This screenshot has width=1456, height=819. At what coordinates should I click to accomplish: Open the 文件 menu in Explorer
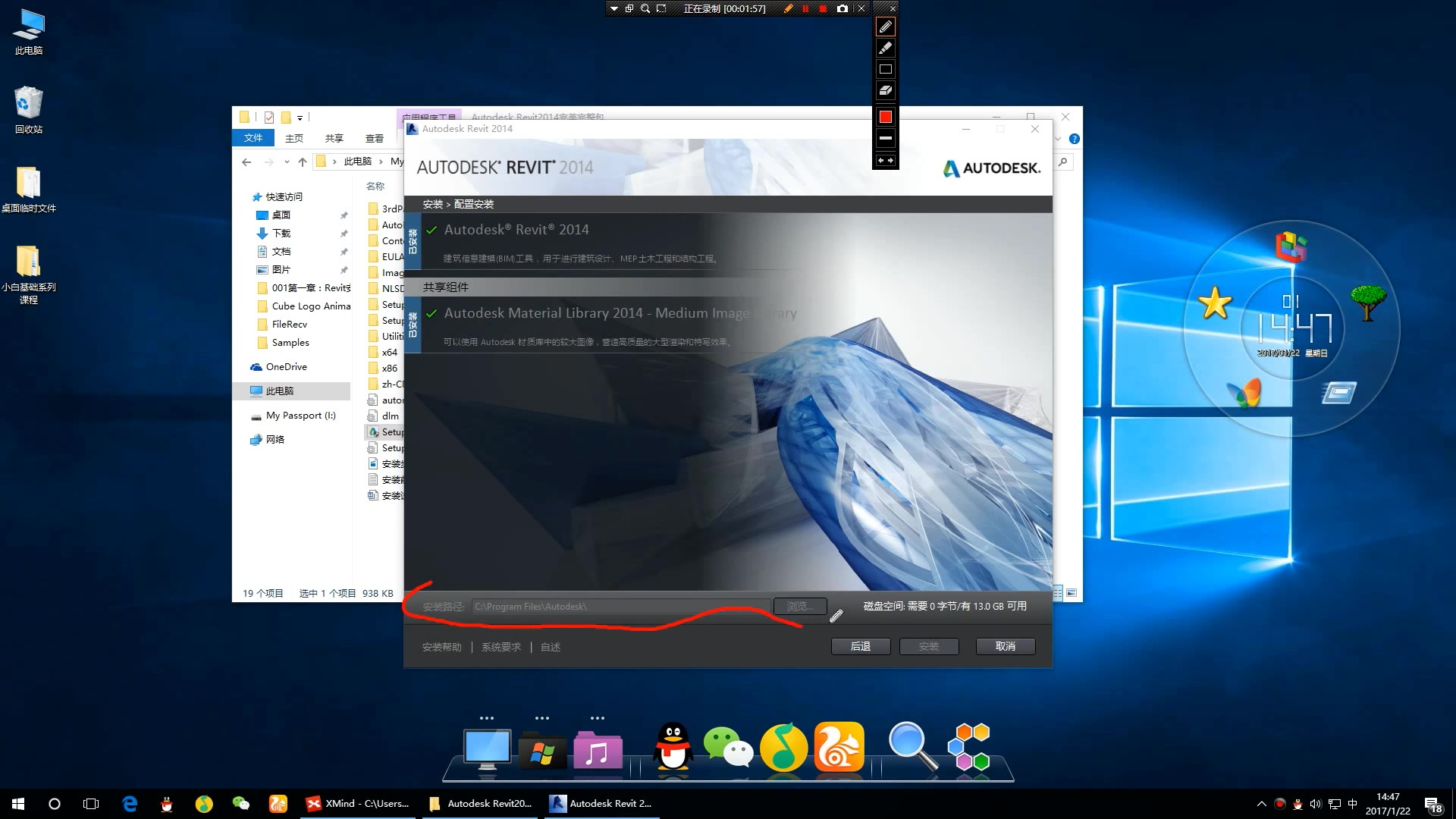coord(253,138)
